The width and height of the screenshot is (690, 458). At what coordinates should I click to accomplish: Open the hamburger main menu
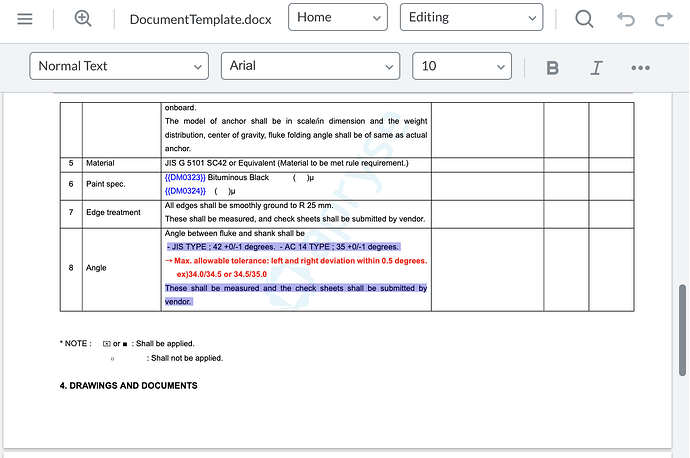[25, 19]
